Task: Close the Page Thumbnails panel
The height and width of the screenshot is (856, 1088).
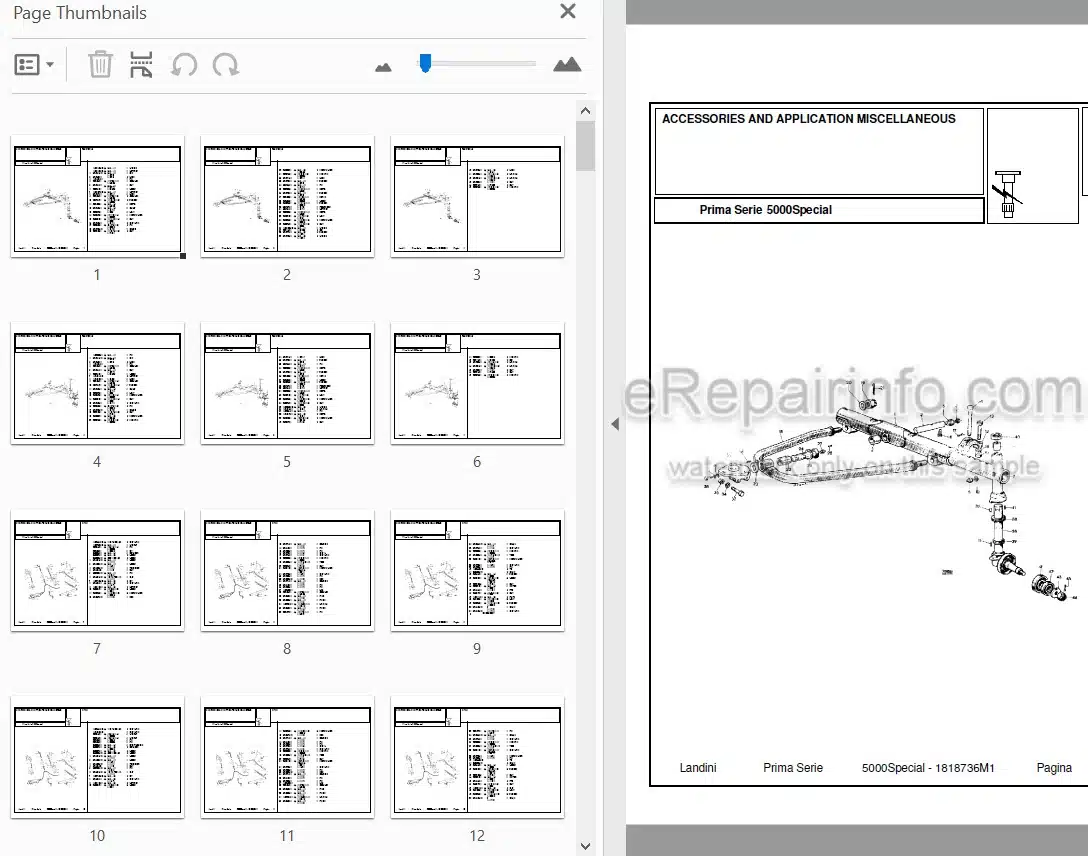Action: [568, 11]
